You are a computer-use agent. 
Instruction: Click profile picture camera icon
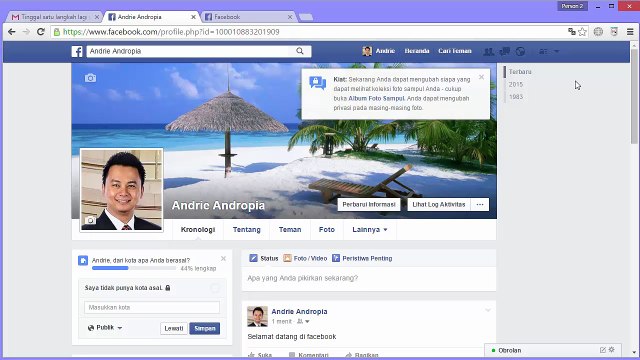[x=90, y=220]
